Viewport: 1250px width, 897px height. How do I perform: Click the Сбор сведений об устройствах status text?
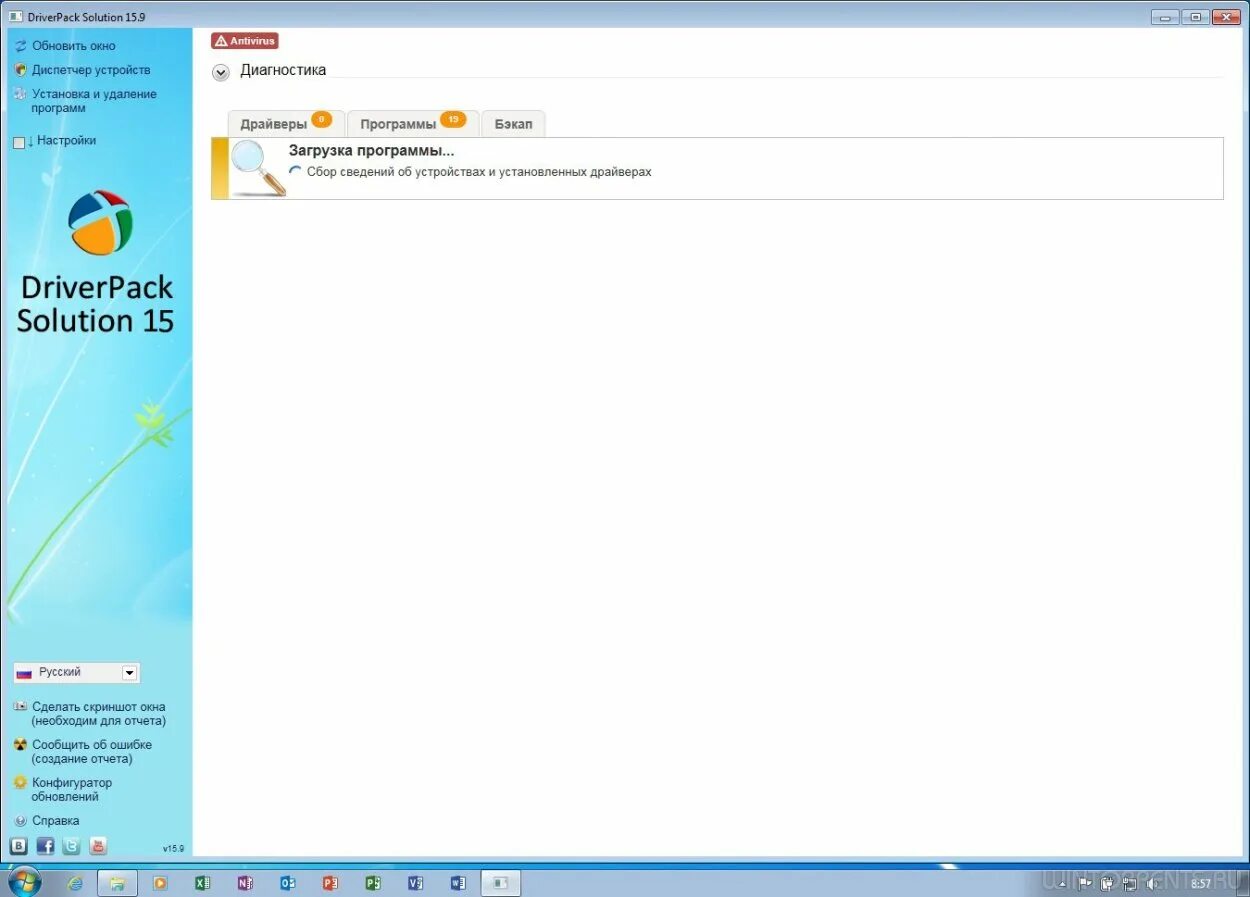tap(479, 172)
